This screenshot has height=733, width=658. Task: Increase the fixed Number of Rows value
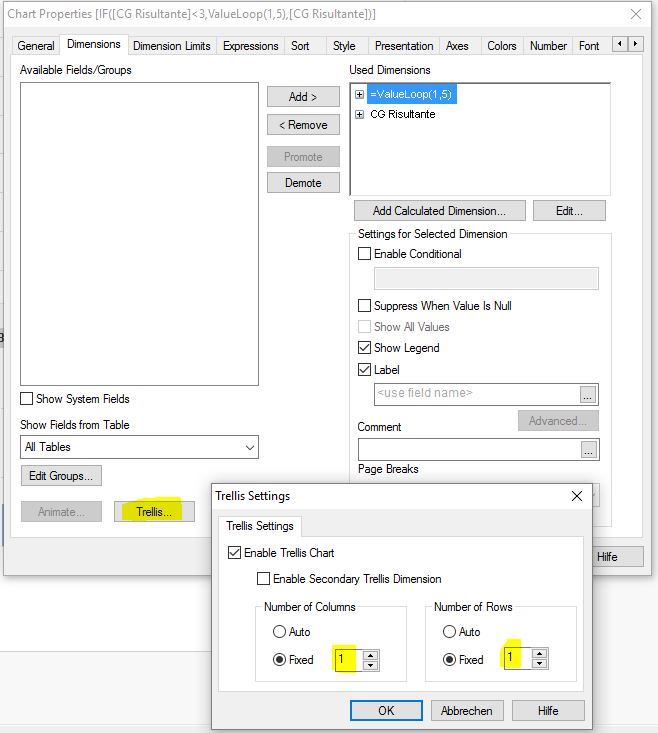540,654
